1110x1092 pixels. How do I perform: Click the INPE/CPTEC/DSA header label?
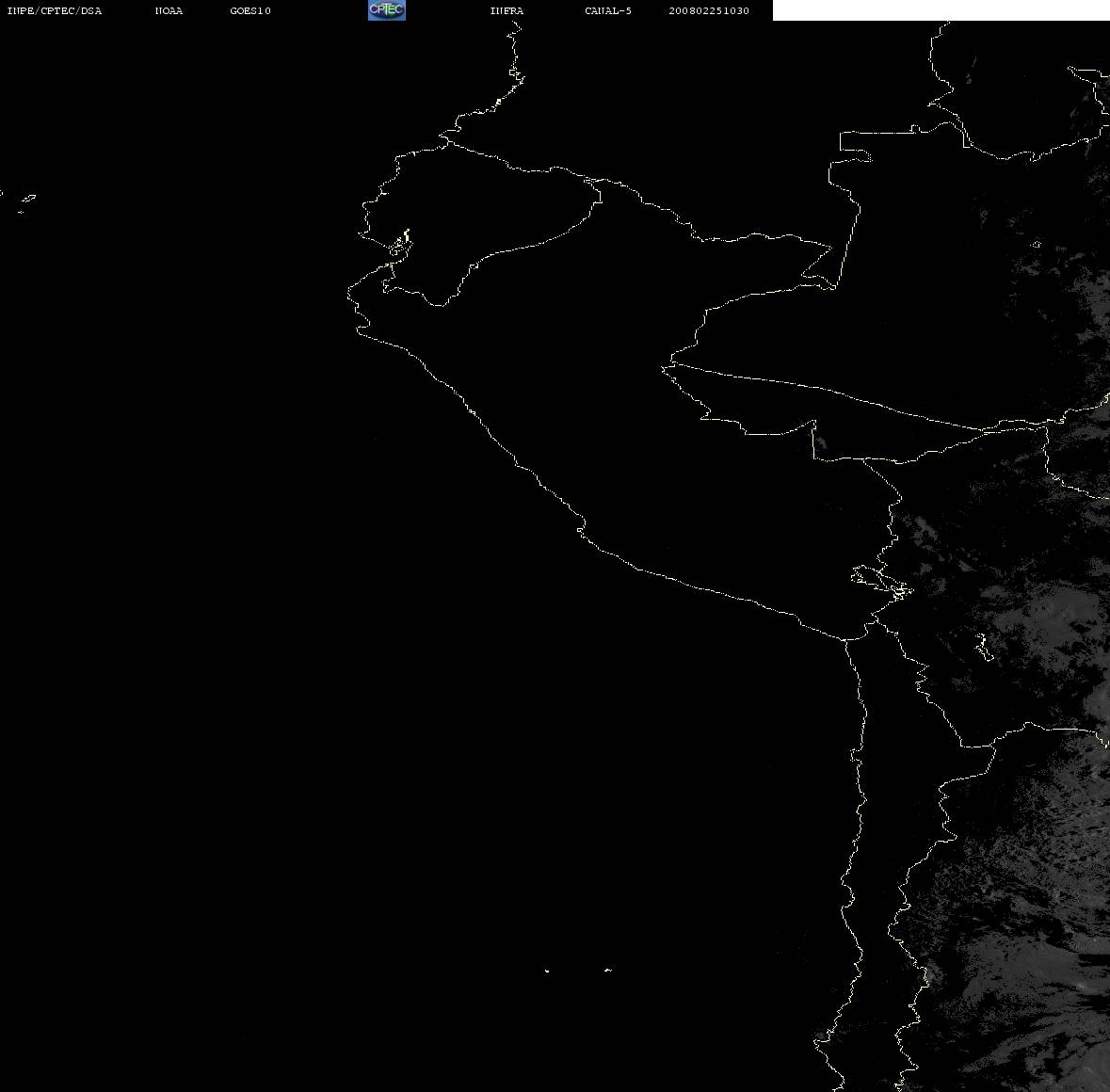[x=54, y=10]
